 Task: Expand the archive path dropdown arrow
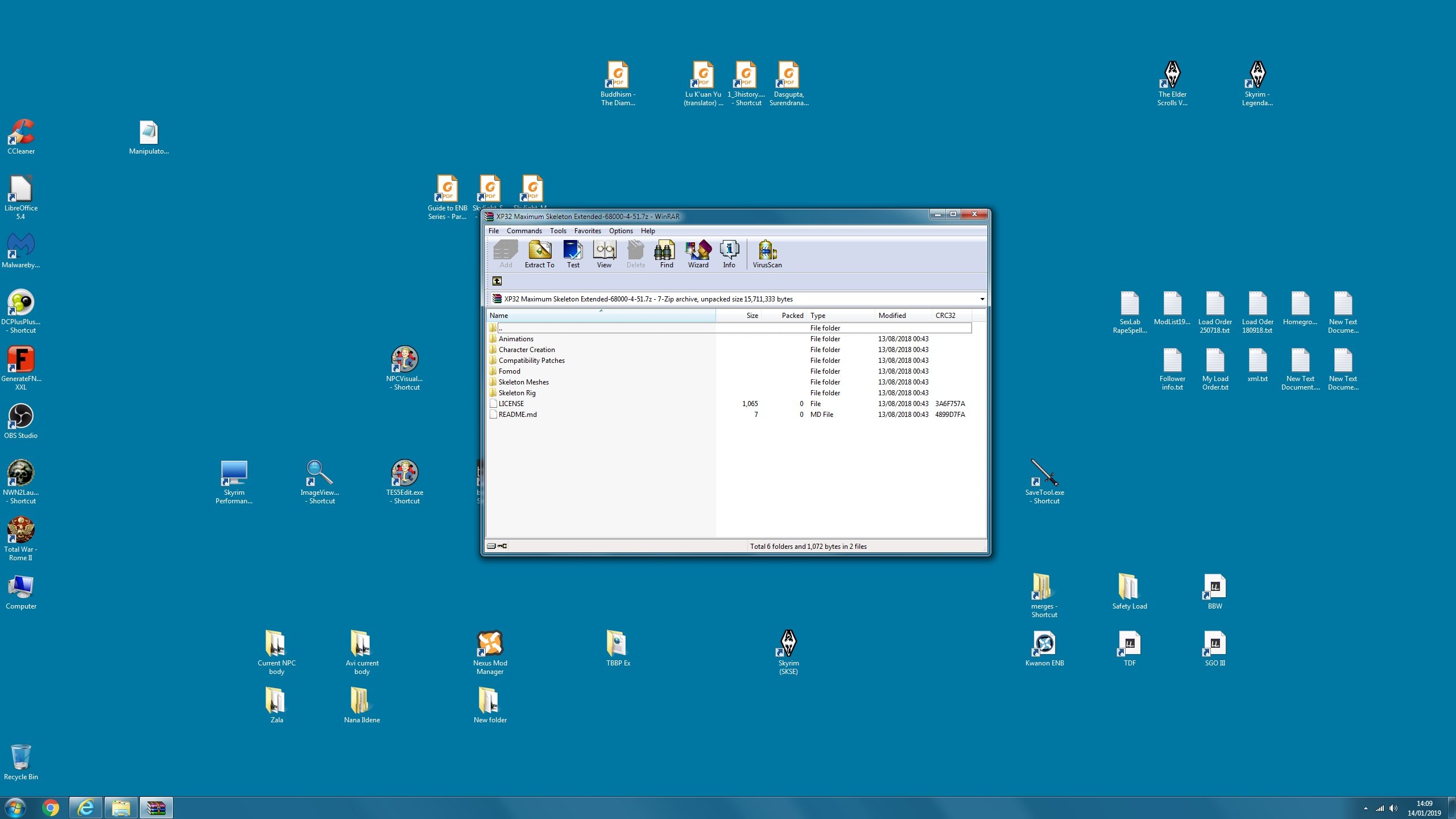(x=982, y=299)
